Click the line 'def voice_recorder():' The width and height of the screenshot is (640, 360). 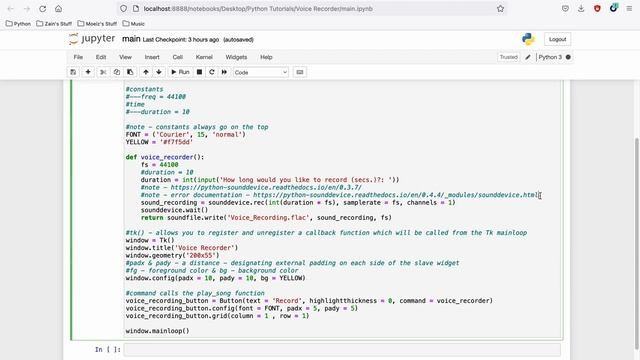pos(165,157)
